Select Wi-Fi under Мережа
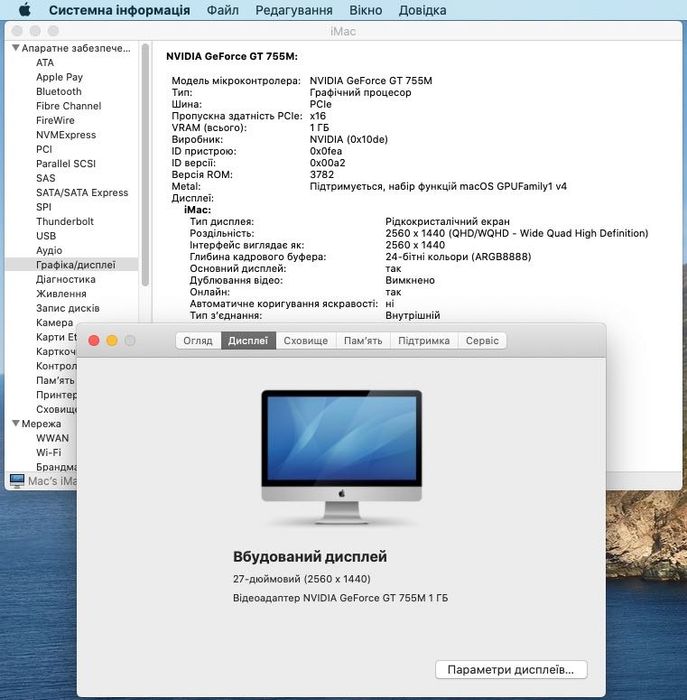 pos(49,452)
